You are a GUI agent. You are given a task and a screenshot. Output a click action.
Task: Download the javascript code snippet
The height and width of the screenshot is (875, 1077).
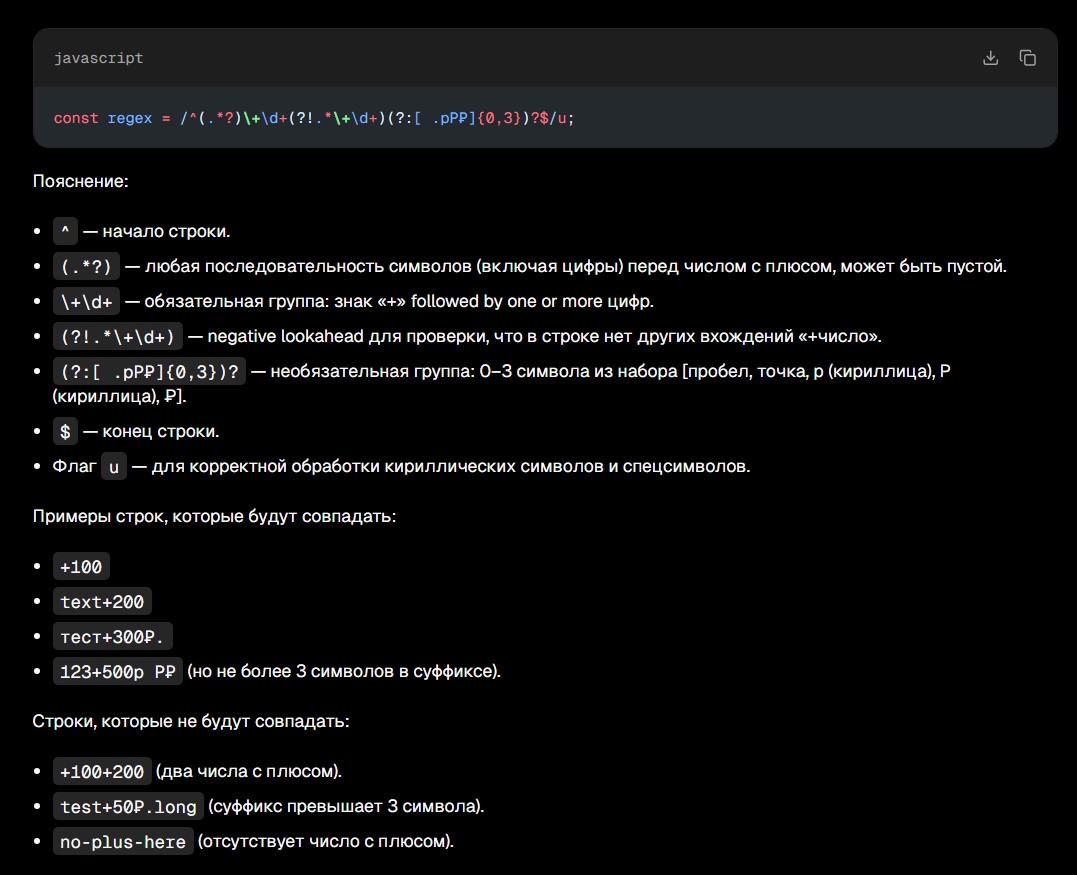pos(990,58)
